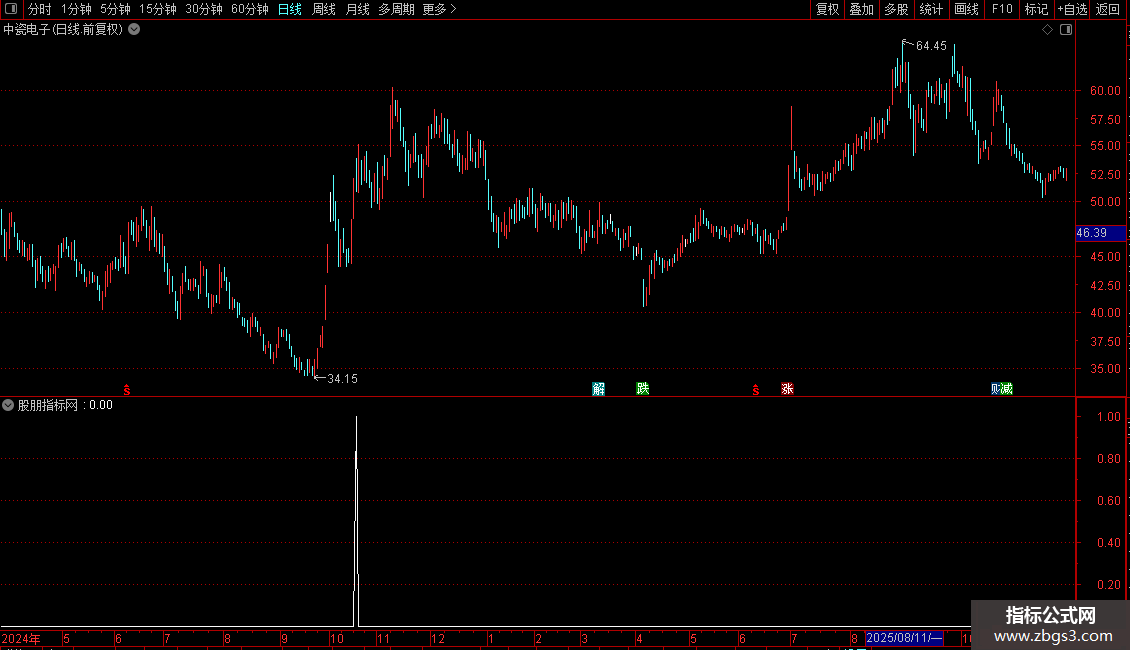This screenshot has height=650, width=1130.
Task: Click the 解 event marker under chart
Action: tap(599, 389)
